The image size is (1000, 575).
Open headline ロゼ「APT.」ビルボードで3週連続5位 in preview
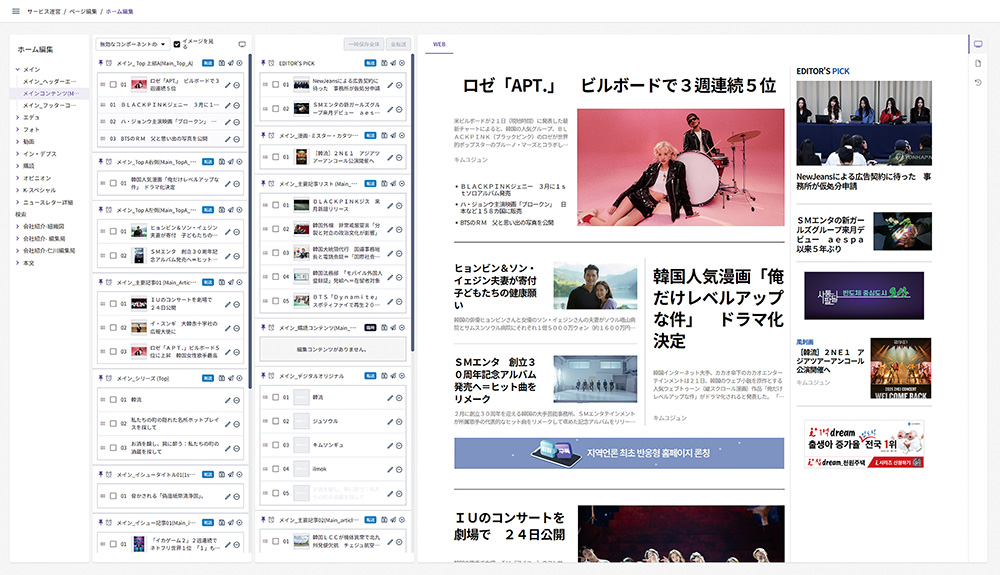(619, 85)
